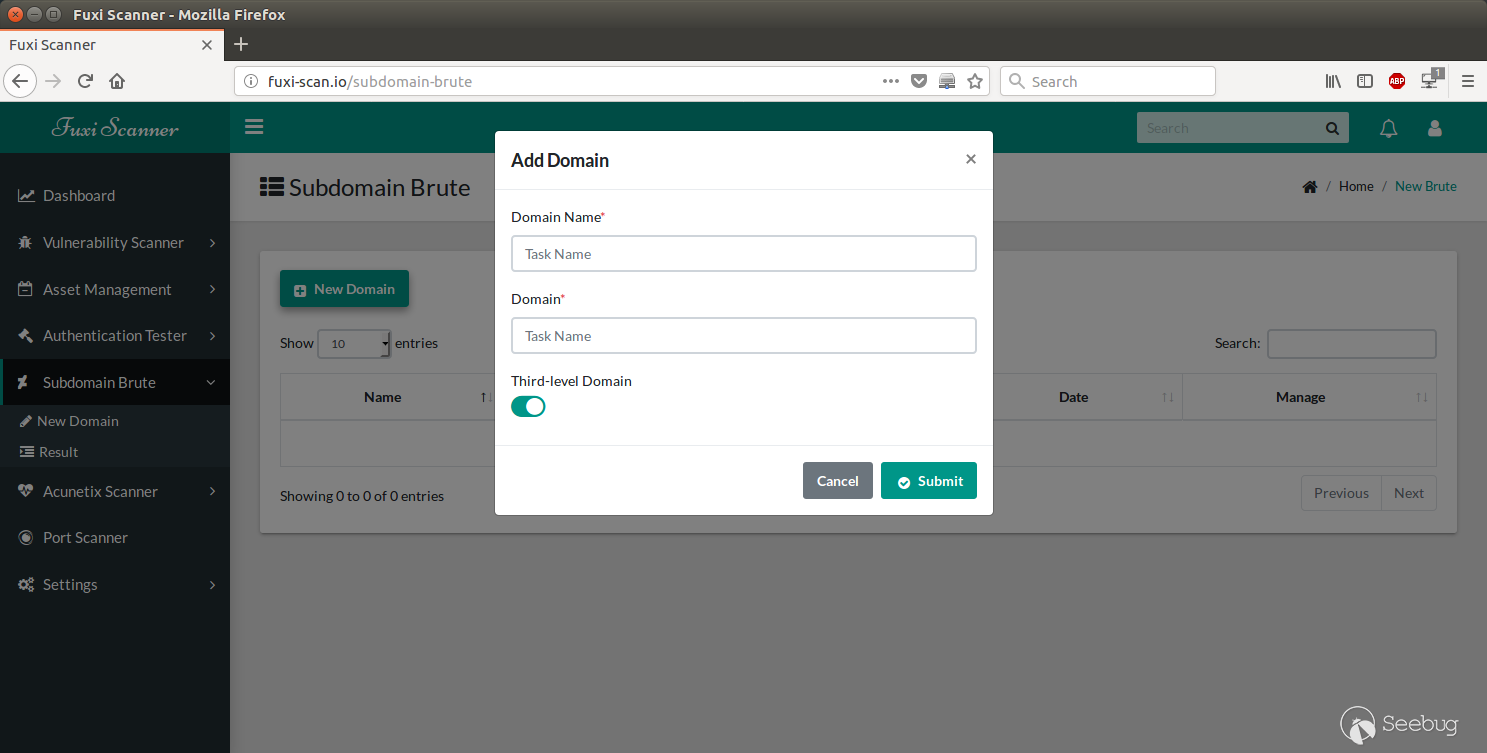Focus the Domain Name input field
The width and height of the screenshot is (1487, 753).
tap(744, 253)
